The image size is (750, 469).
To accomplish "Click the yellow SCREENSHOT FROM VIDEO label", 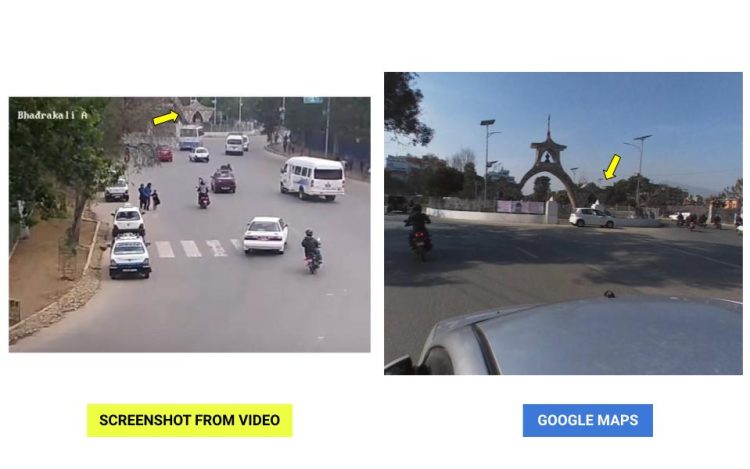I will [x=189, y=420].
